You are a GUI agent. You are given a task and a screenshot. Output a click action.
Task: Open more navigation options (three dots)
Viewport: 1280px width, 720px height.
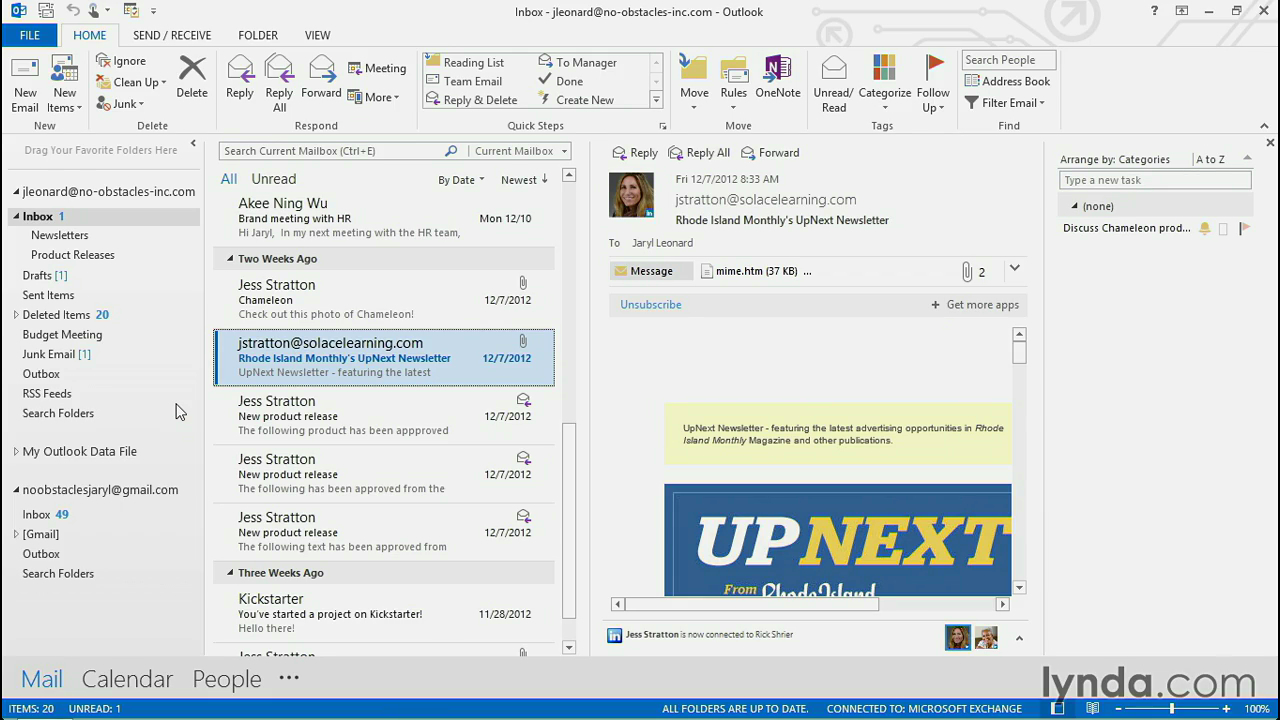coord(289,678)
